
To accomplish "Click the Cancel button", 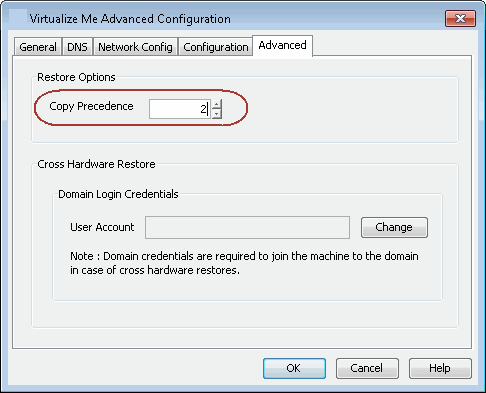I will coord(367,368).
